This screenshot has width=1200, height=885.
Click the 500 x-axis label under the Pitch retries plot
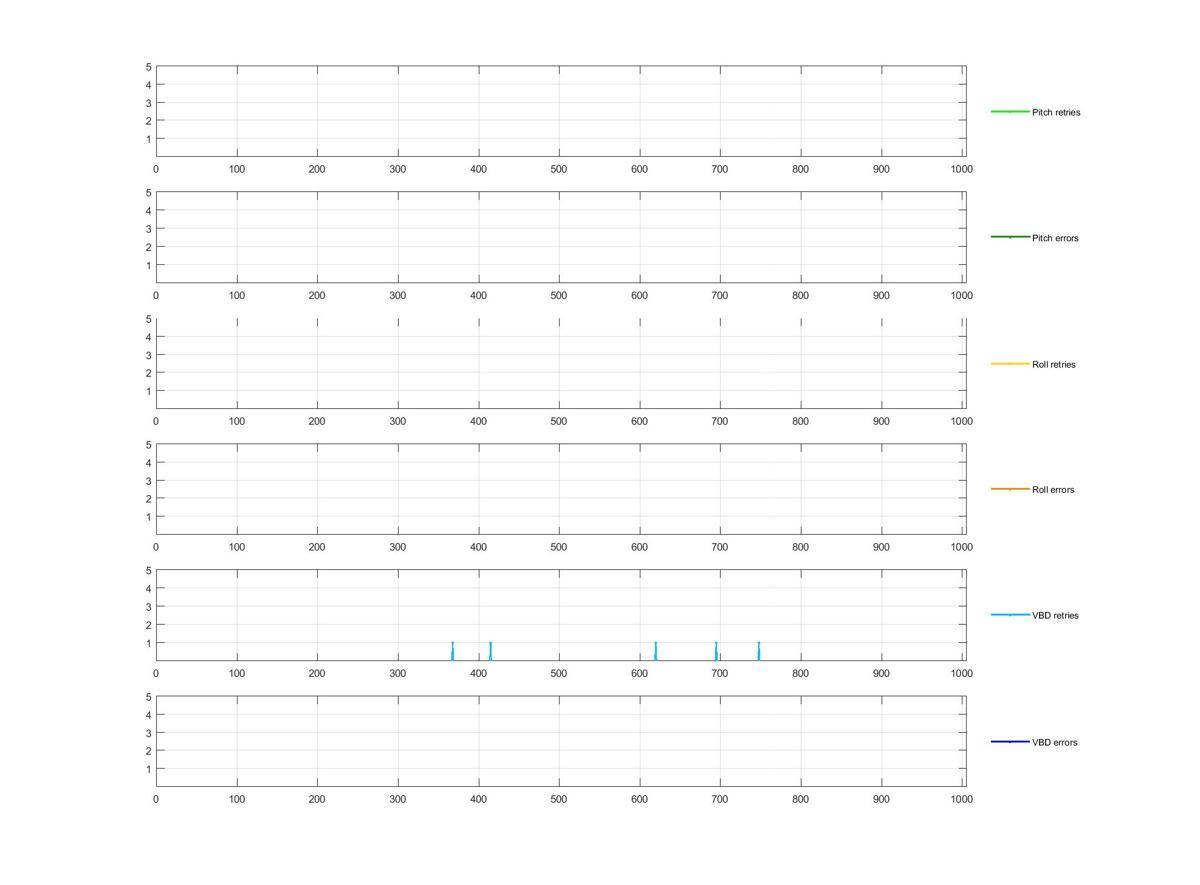point(559,170)
